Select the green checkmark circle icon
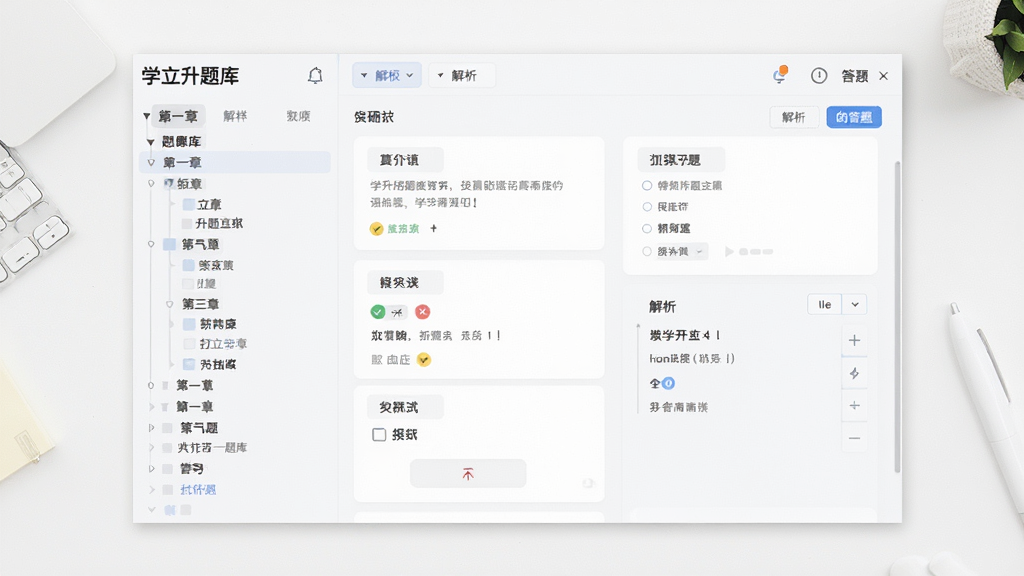Screen dimensions: 1024x576 point(377,312)
